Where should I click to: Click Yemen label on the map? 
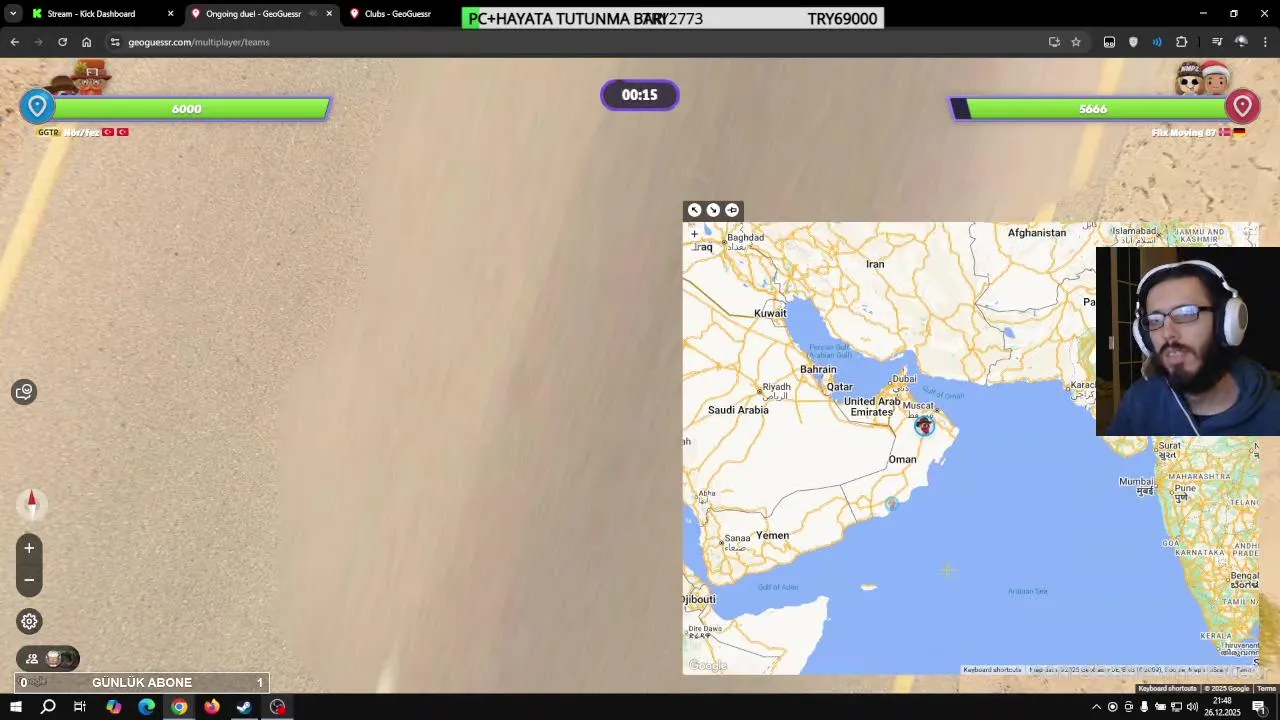(772, 535)
